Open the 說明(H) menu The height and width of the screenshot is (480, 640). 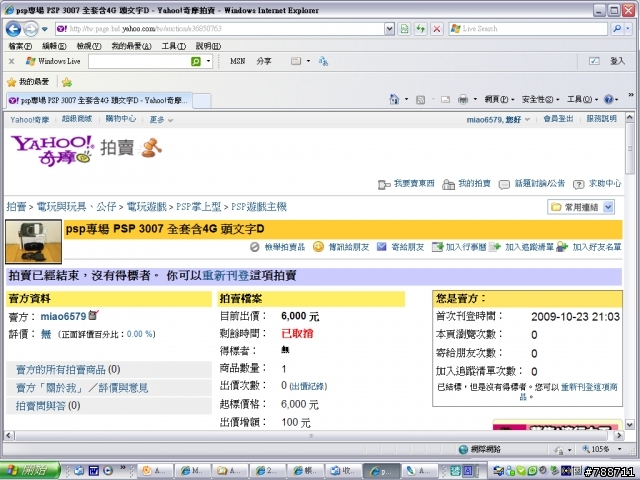(x=208, y=46)
